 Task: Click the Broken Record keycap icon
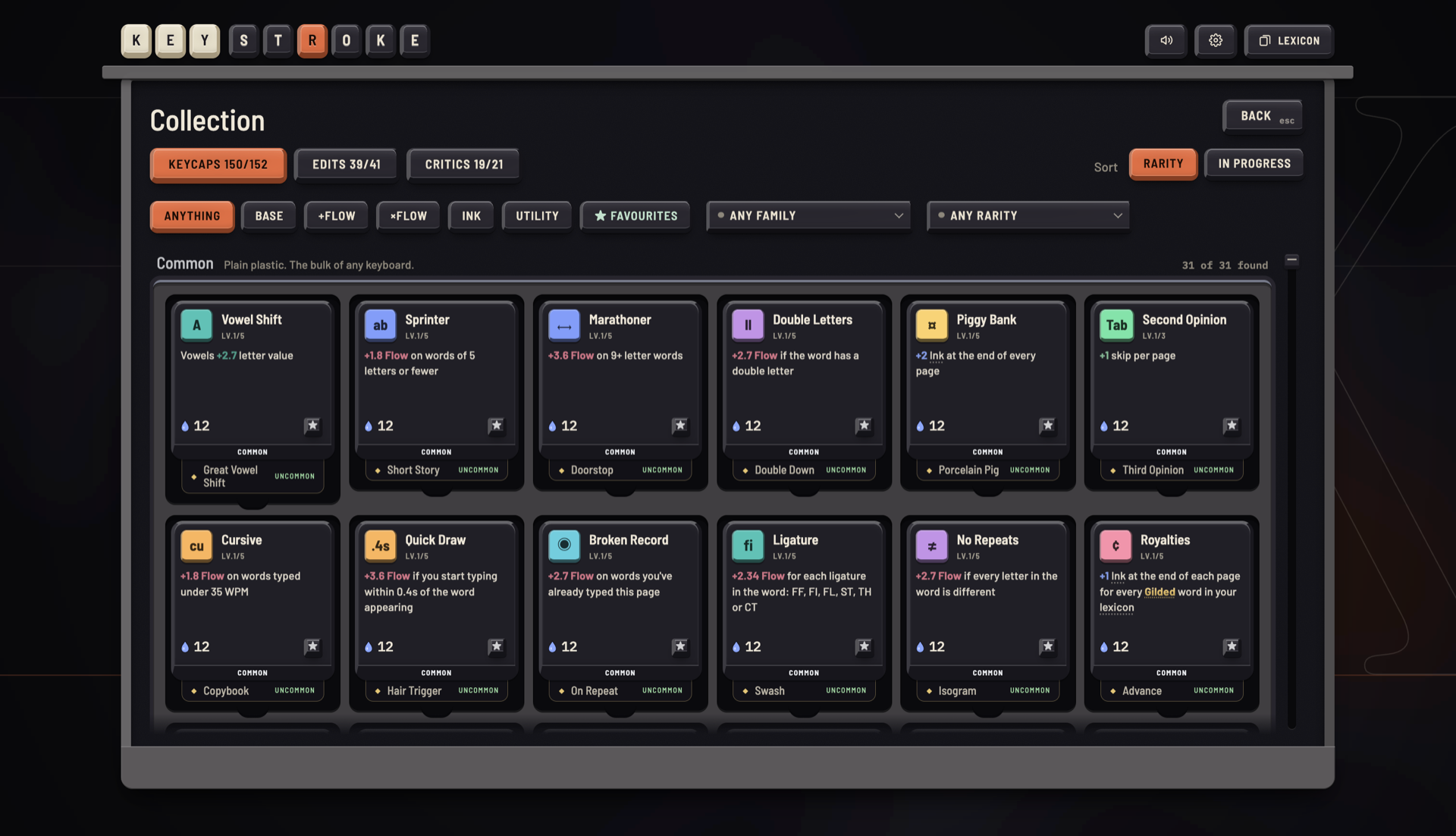pyautogui.click(x=564, y=545)
